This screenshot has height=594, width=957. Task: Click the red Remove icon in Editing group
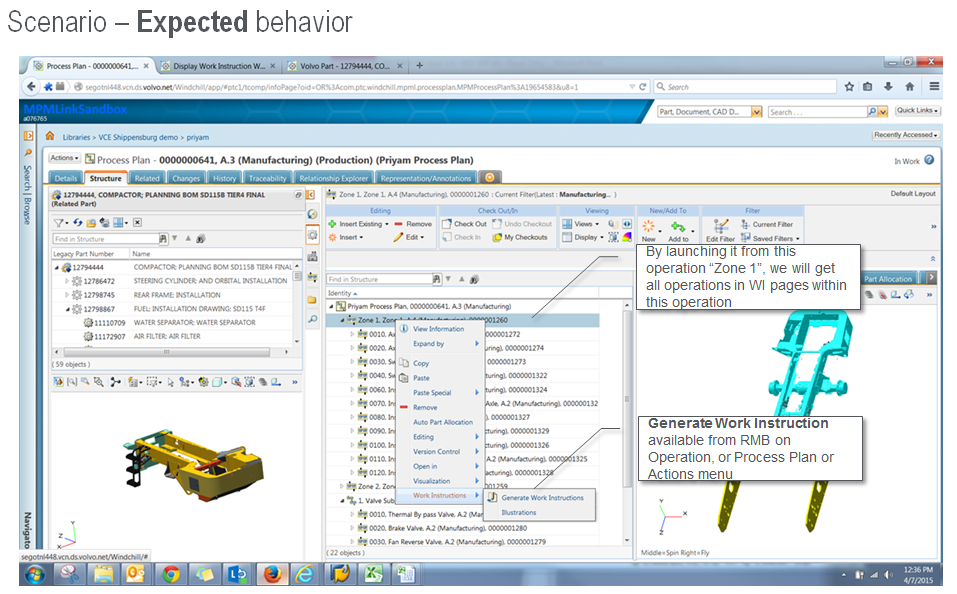(x=399, y=224)
